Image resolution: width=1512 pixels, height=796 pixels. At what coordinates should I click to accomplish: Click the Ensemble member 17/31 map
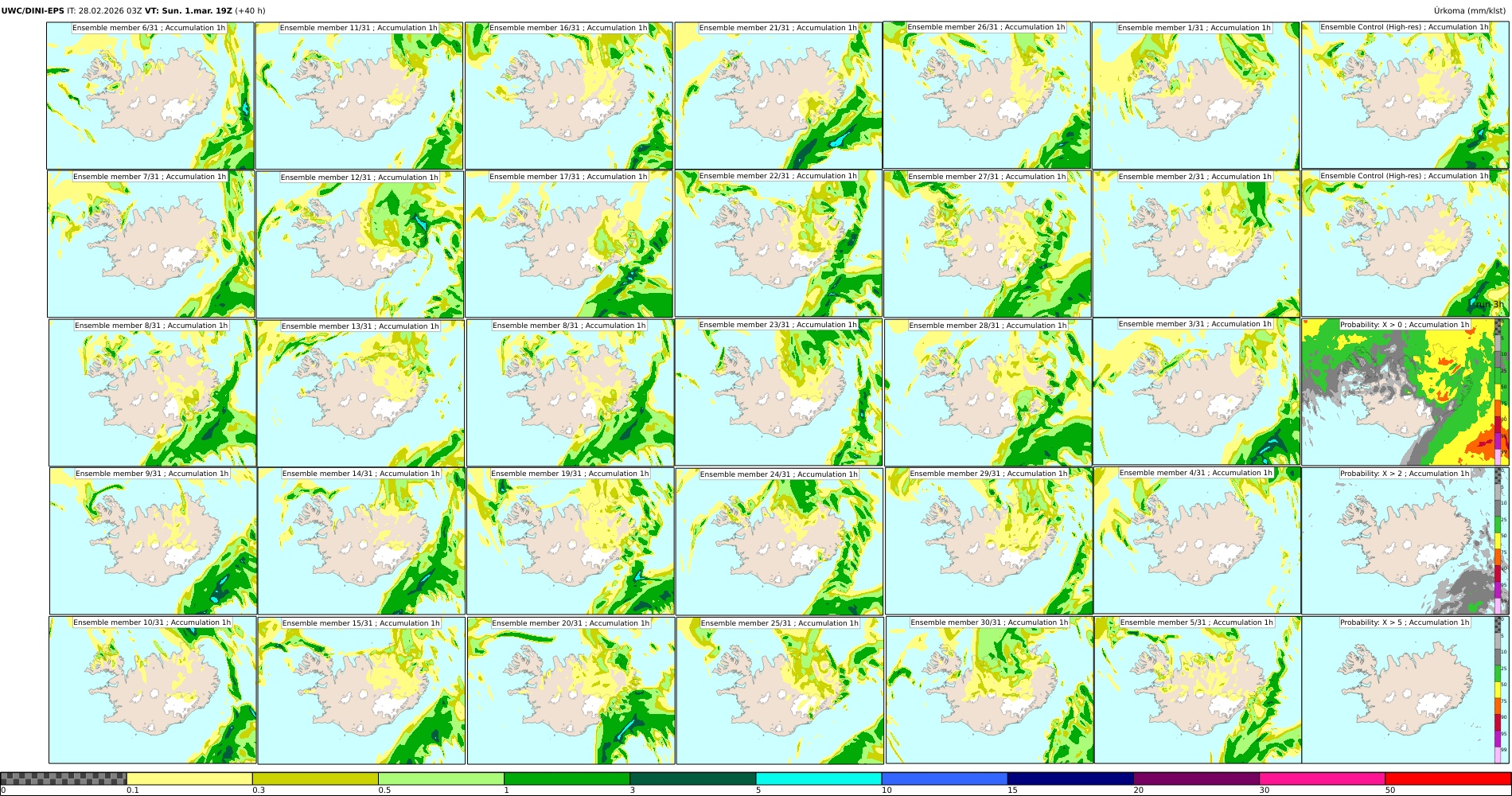569,244
